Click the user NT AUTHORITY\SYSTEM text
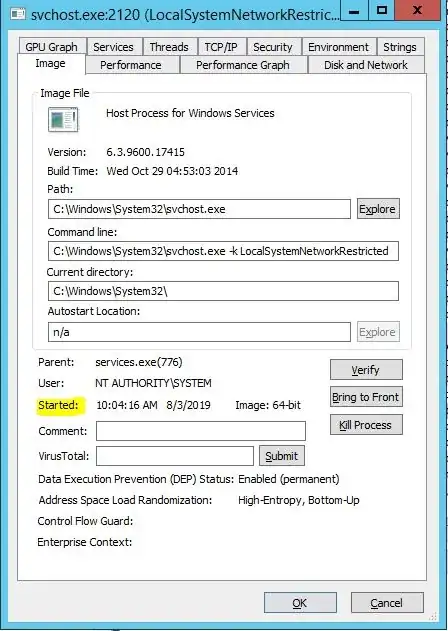This screenshot has width=448, height=631. 153,383
